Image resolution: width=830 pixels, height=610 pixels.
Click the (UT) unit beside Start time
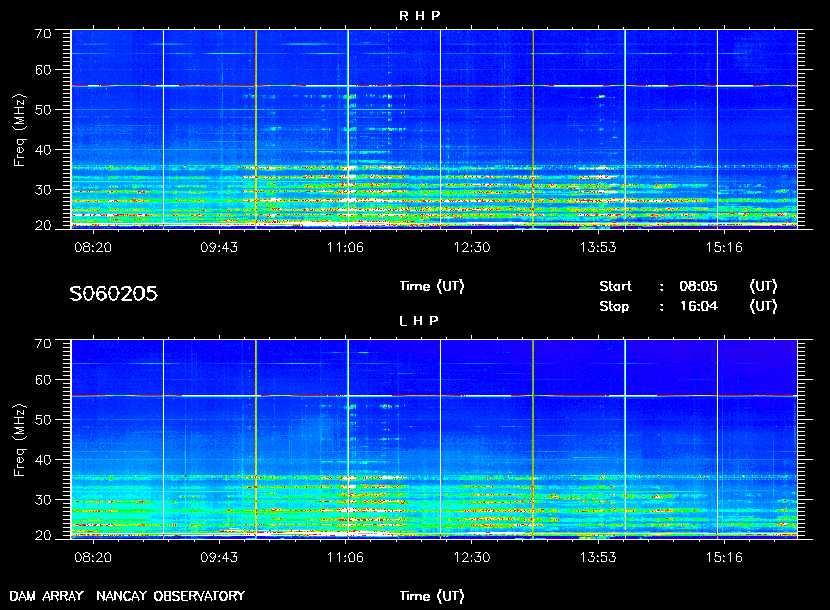point(763,286)
